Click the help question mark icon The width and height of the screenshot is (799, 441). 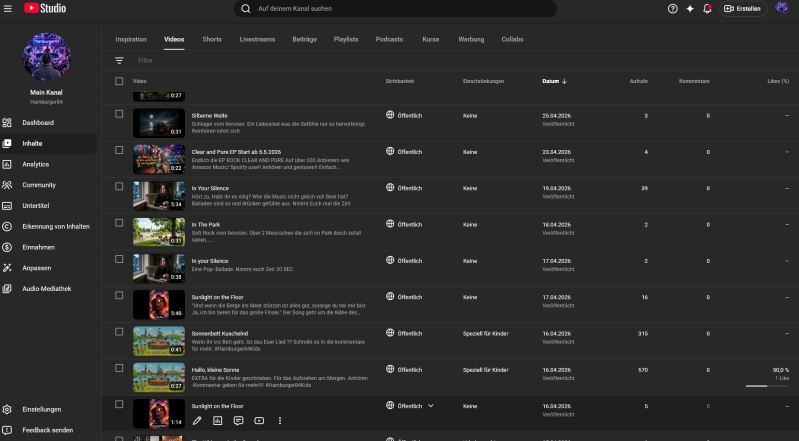(672, 9)
